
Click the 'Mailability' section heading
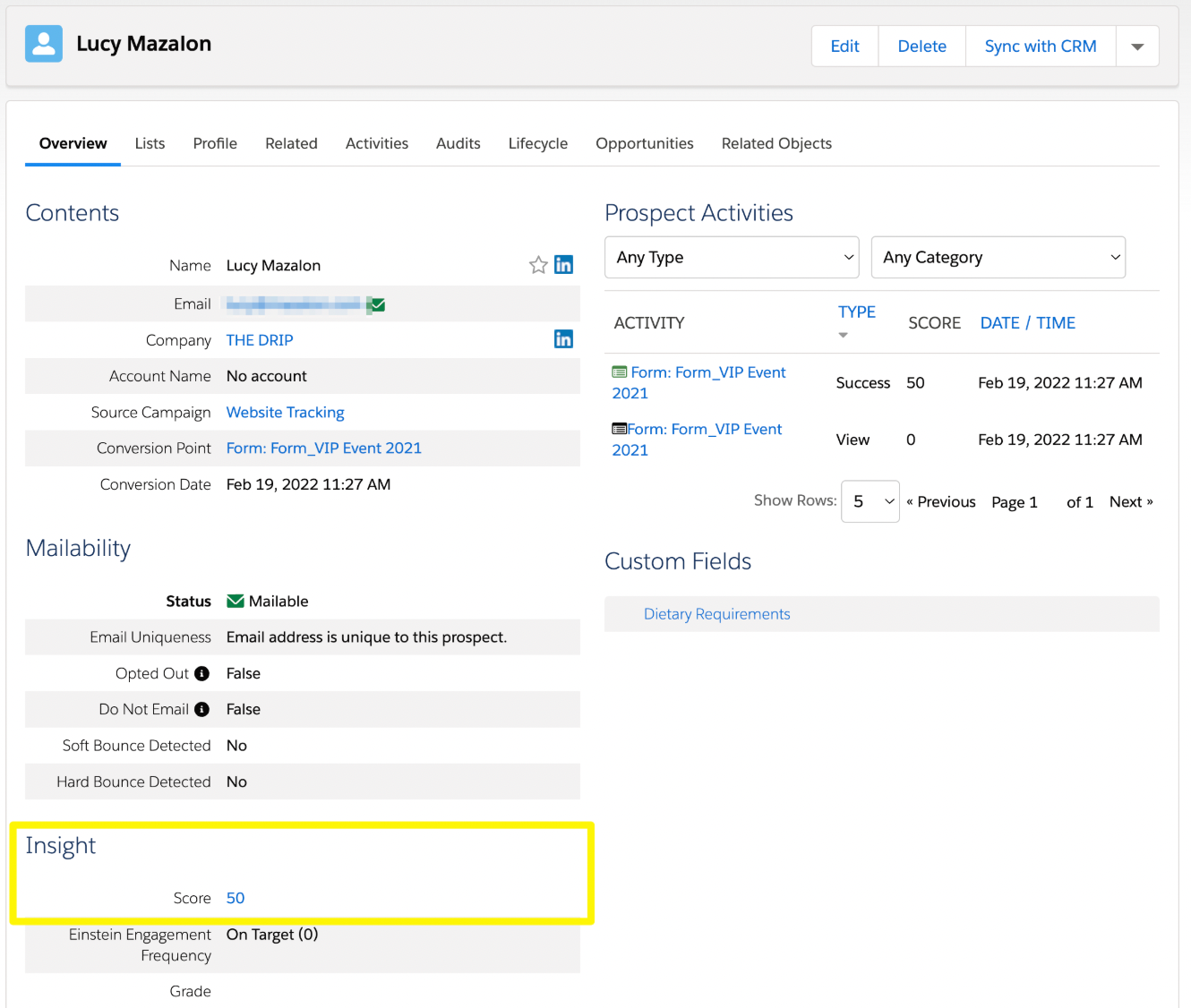coord(78,548)
